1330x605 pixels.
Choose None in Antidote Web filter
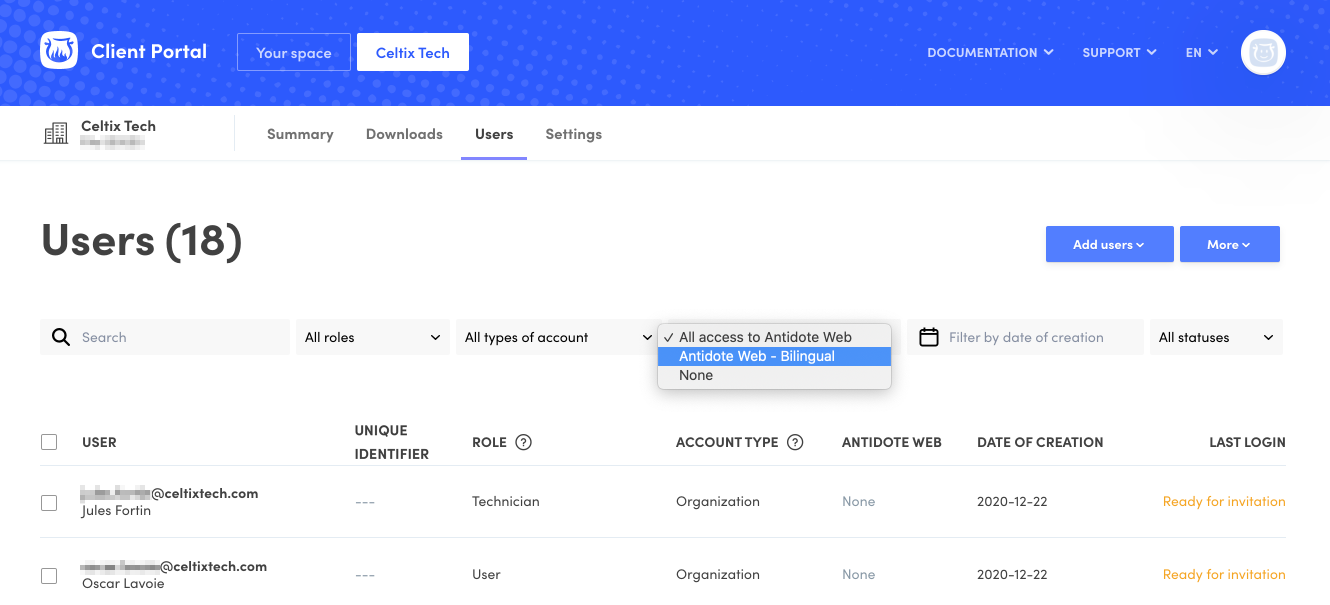coord(774,375)
